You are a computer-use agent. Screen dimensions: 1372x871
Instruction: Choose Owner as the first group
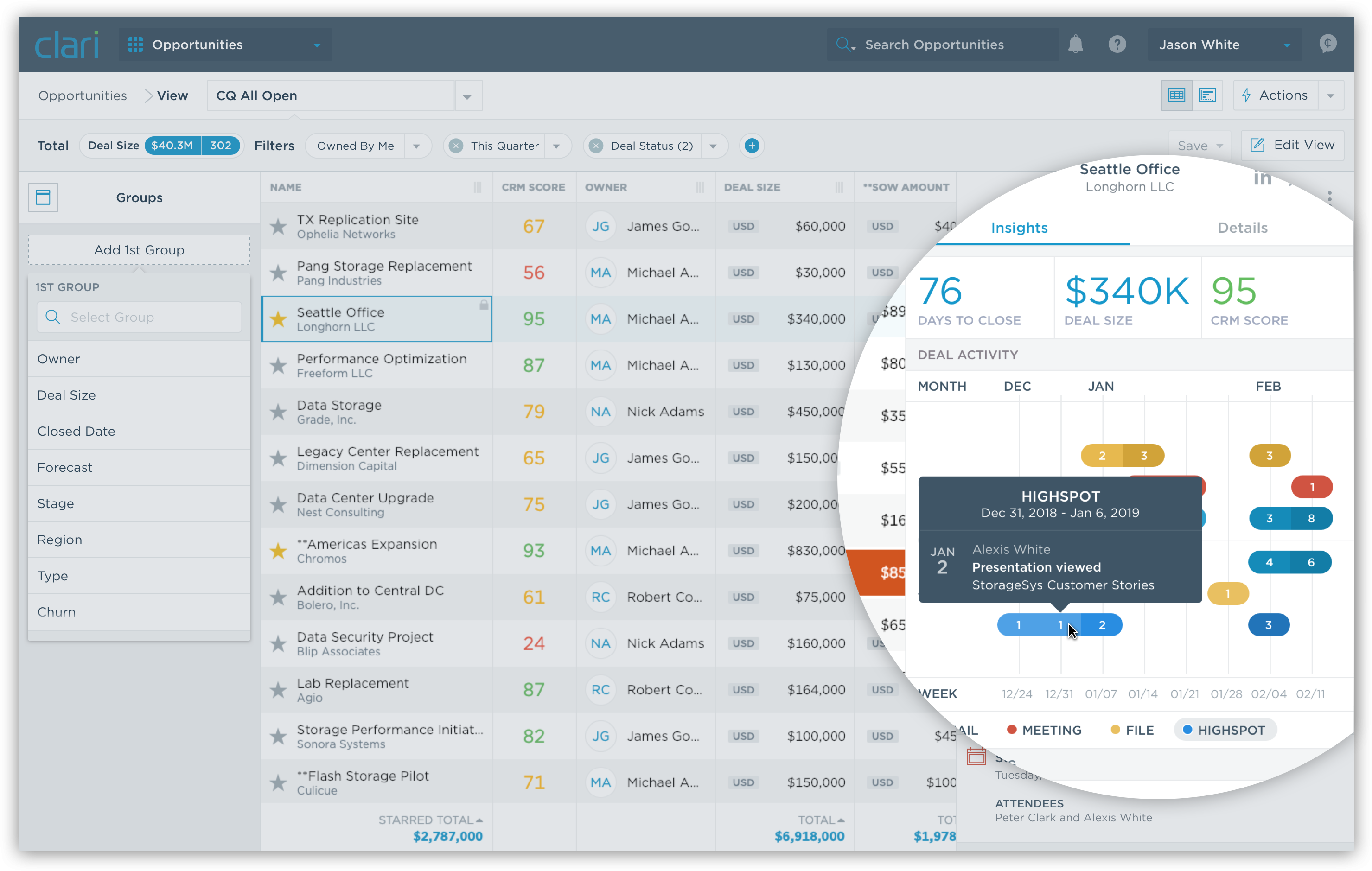[139, 359]
